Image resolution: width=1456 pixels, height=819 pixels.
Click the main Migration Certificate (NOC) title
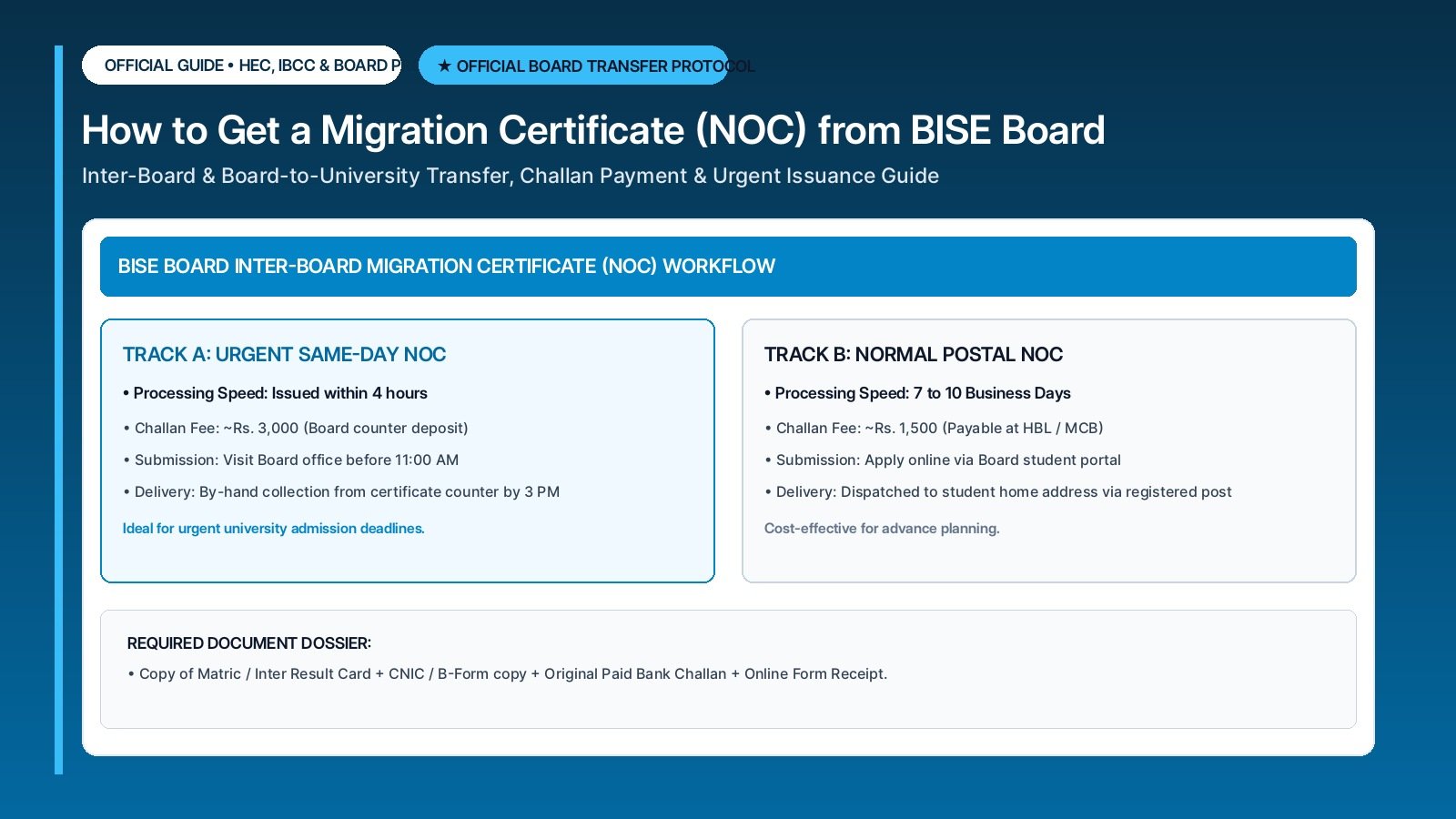coord(593,130)
